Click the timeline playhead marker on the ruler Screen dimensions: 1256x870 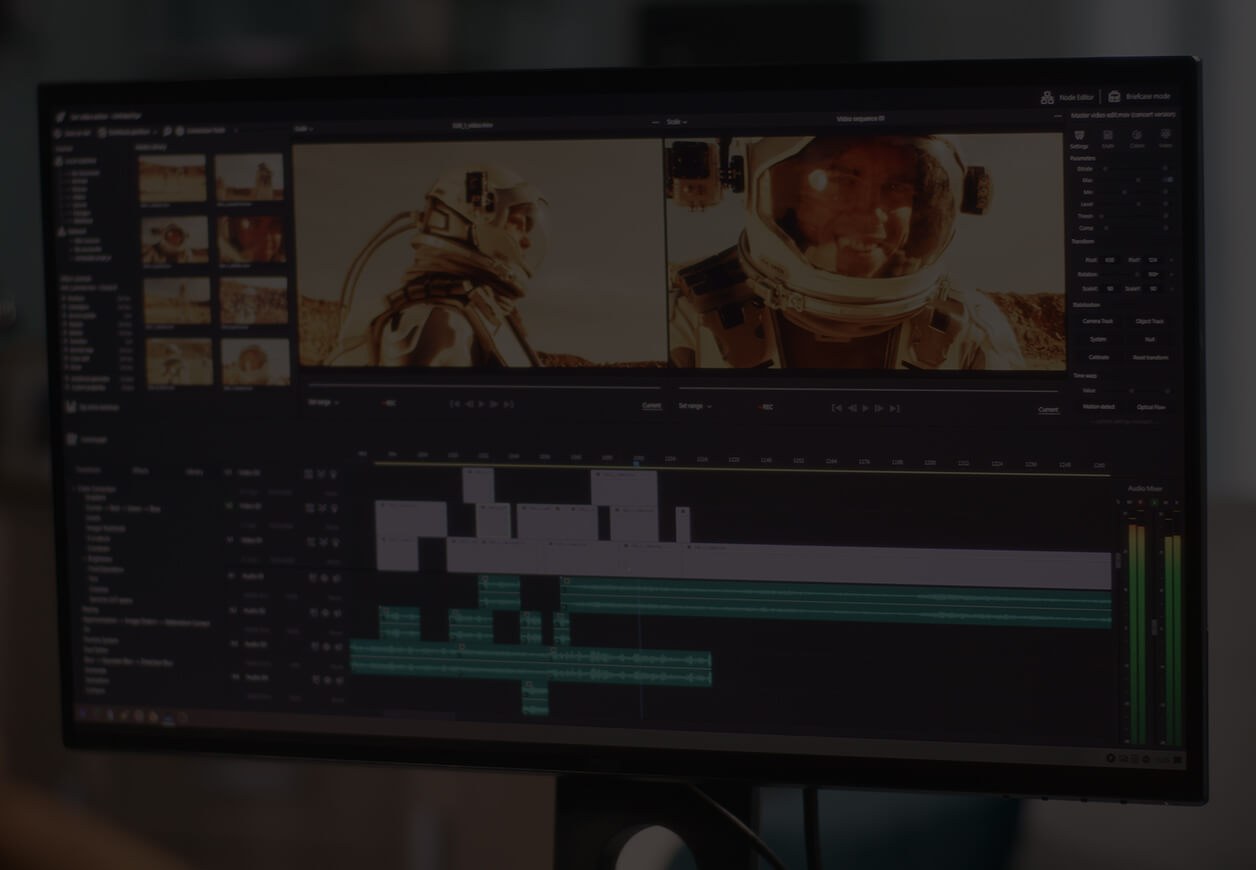pyautogui.click(x=637, y=462)
